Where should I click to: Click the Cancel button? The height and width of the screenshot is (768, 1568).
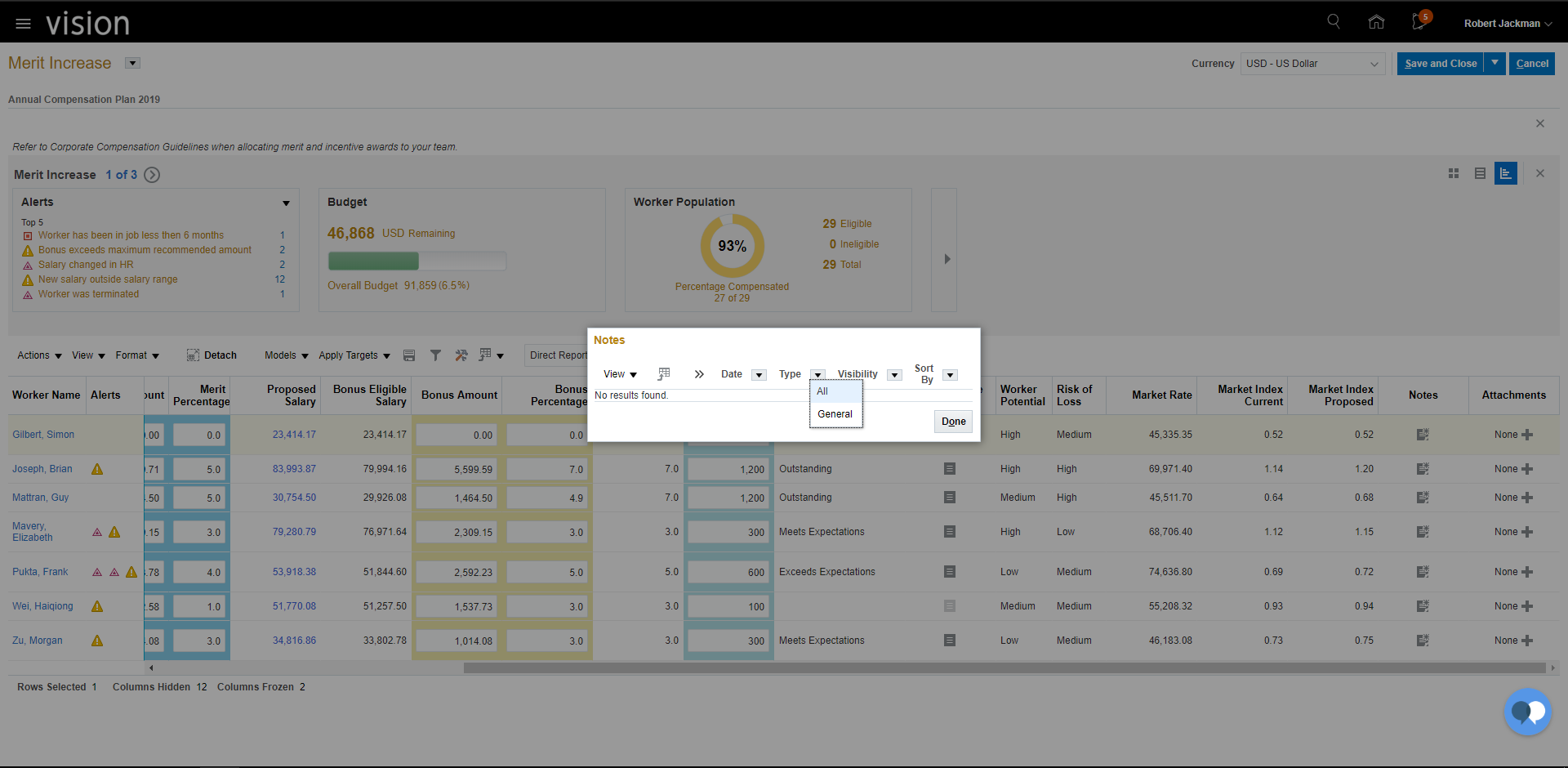tap(1532, 63)
